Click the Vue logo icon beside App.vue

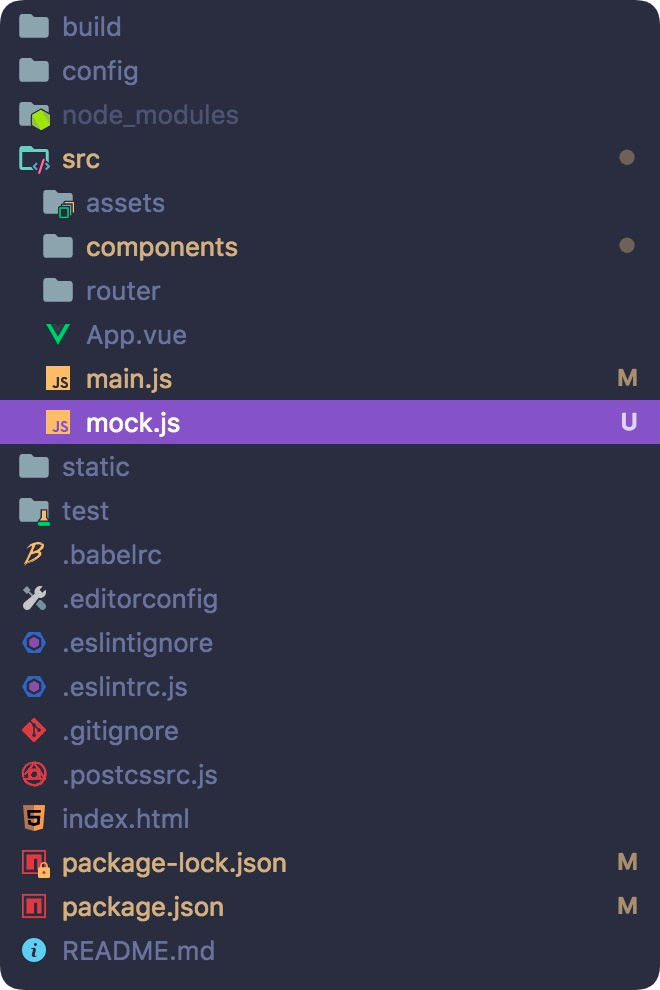[x=58, y=335]
